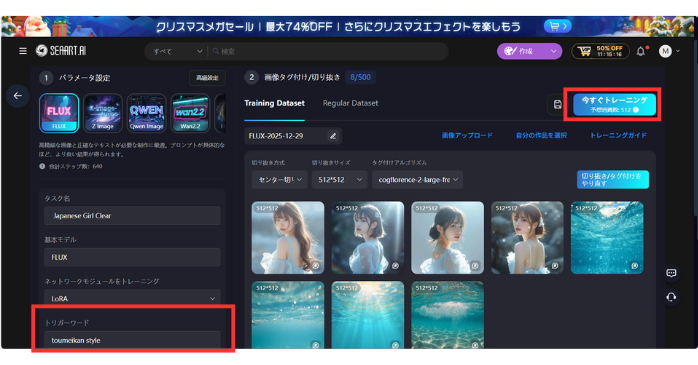The image size is (698, 365).
Task: Expand the すべて search category dropdown
Action: coord(177,52)
